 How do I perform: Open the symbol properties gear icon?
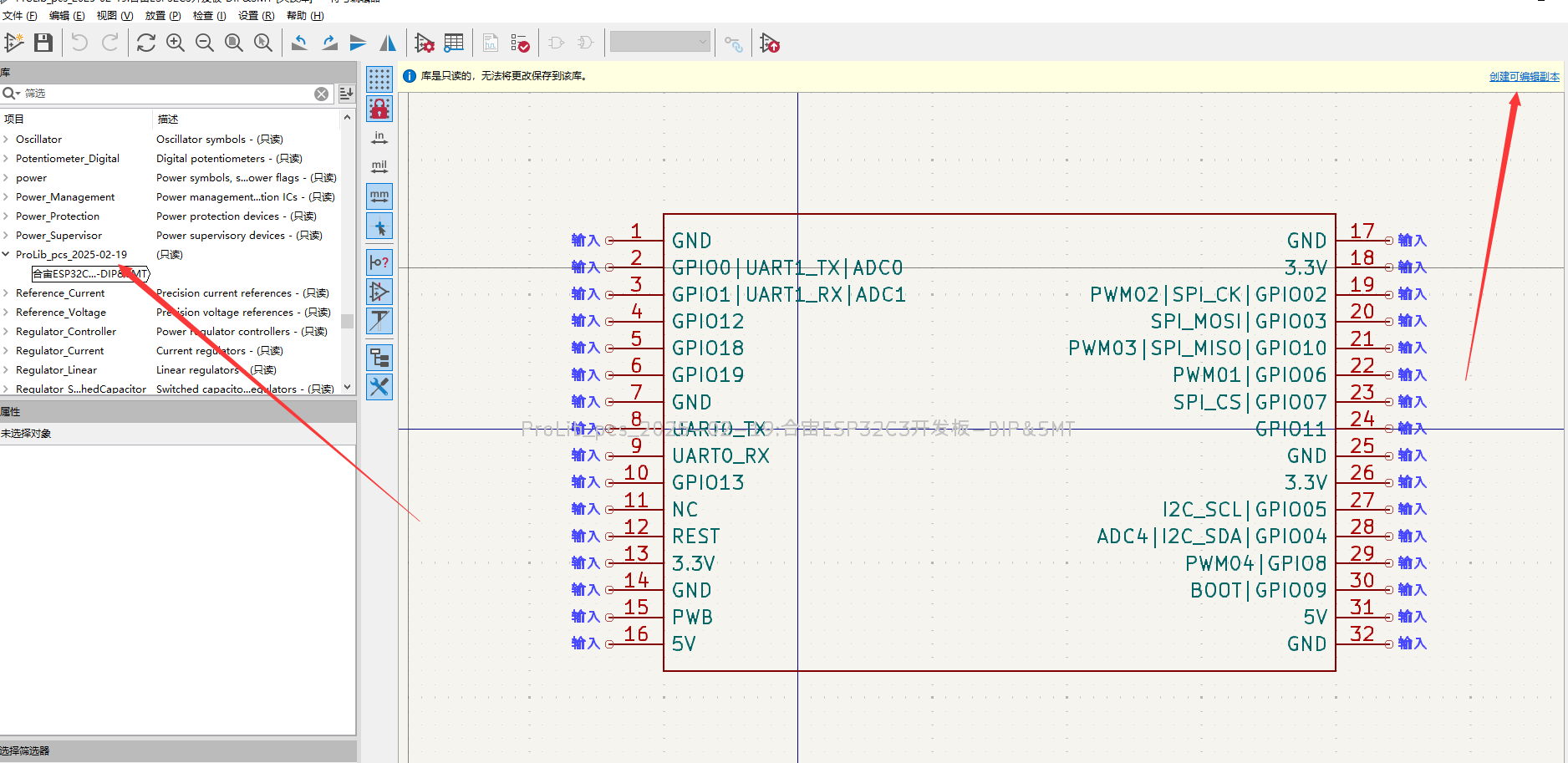point(424,43)
